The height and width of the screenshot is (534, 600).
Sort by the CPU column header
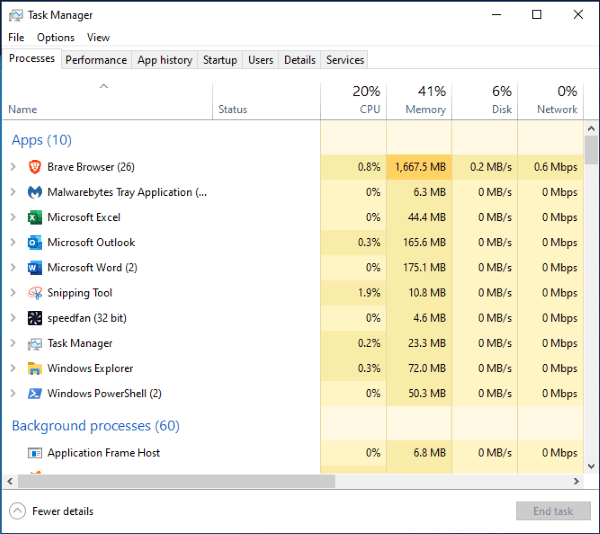pyautogui.click(x=354, y=100)
